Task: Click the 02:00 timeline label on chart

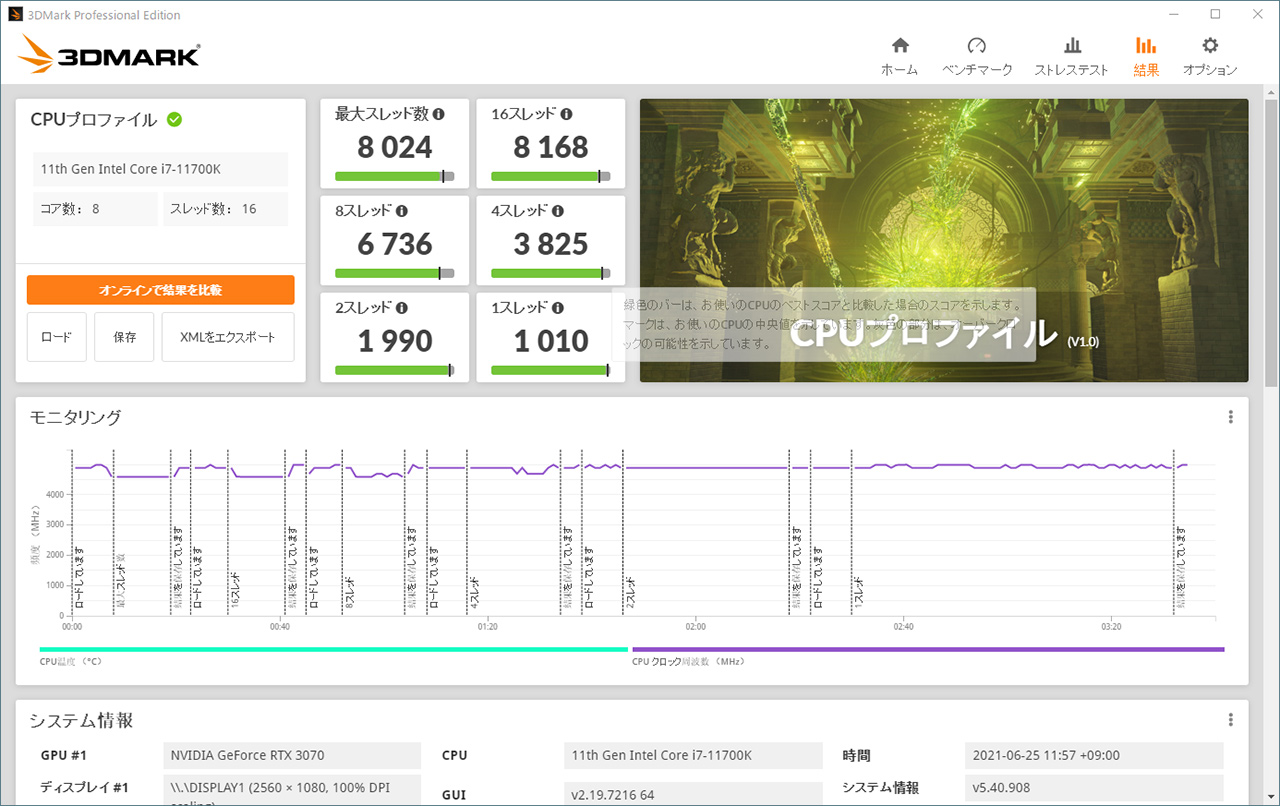Action: [x=695, y=627]
